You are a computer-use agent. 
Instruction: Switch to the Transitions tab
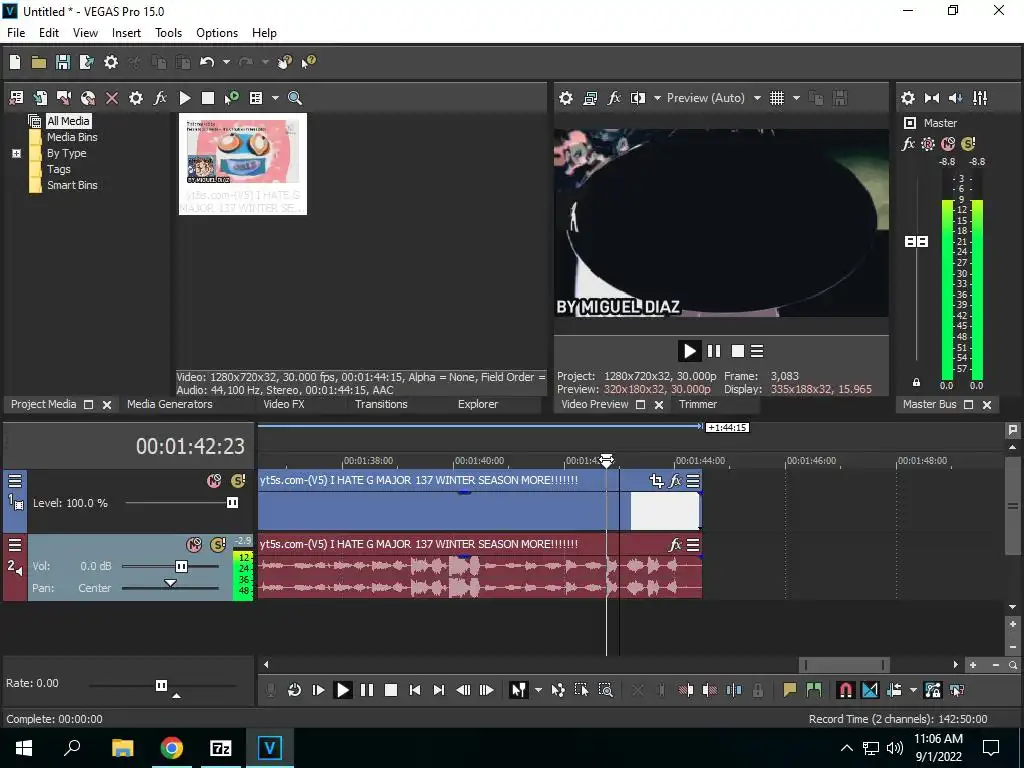[x=381, y=404]
